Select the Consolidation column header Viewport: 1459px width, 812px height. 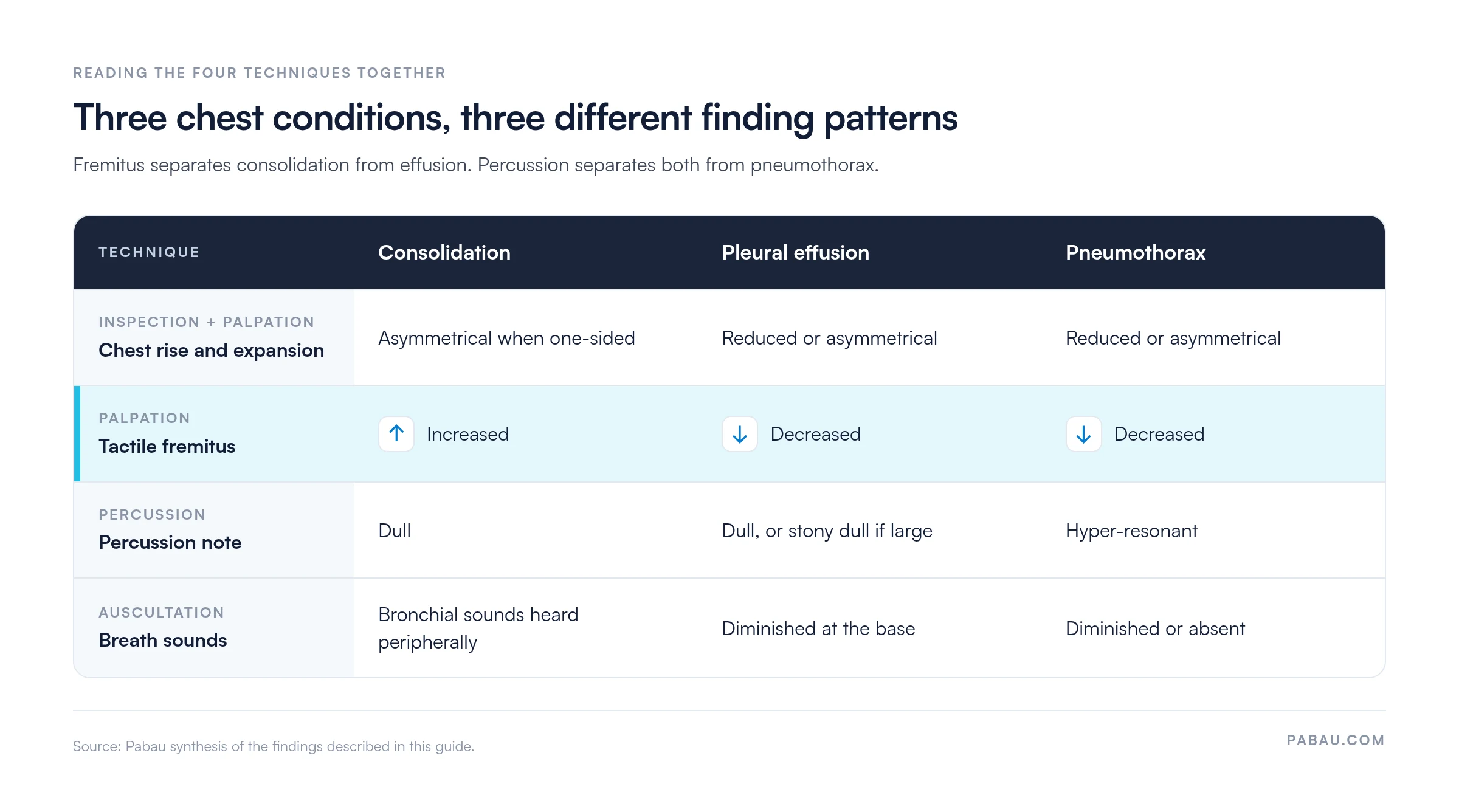[x=444, y=252]
